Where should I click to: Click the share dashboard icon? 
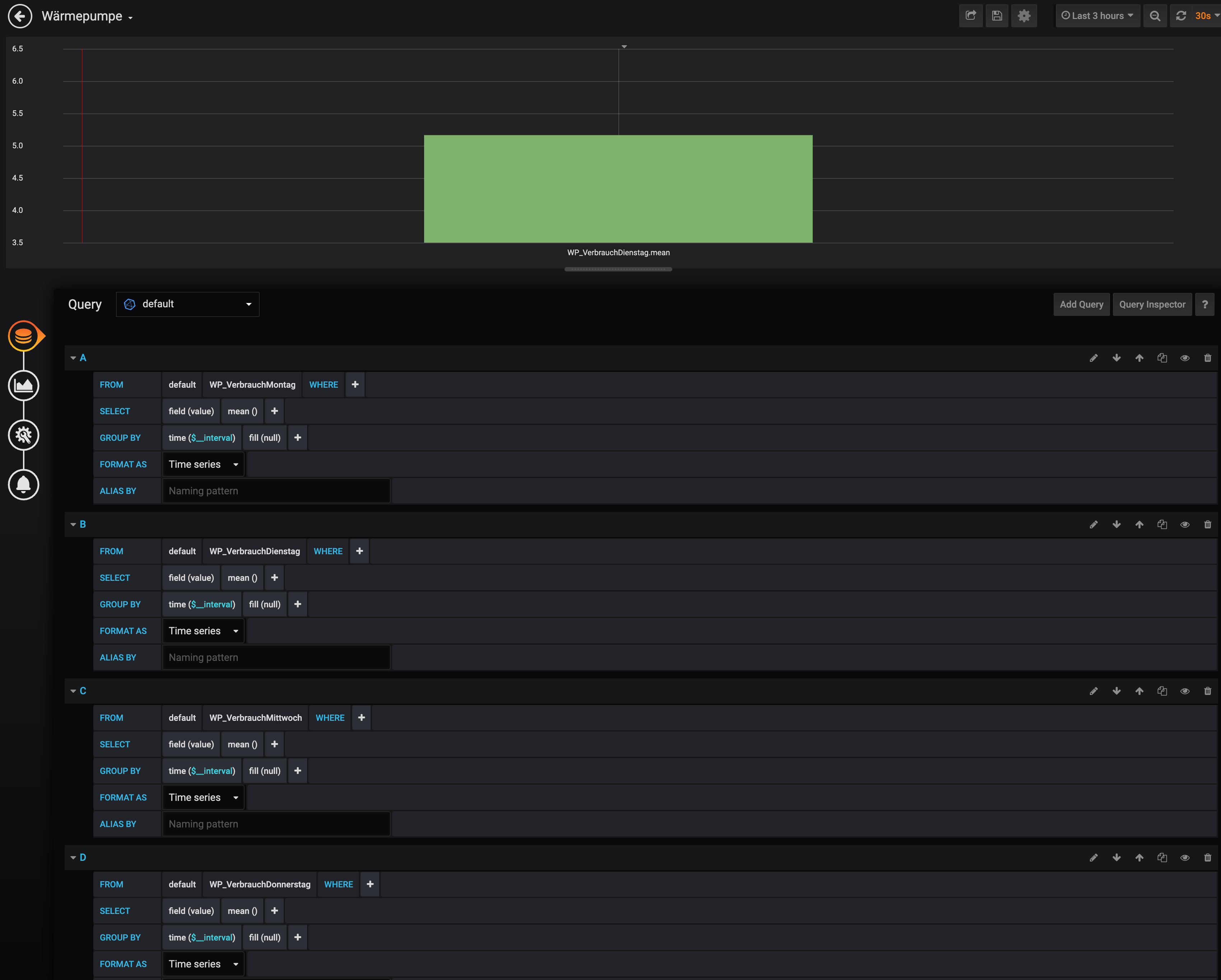pos(971,16)
